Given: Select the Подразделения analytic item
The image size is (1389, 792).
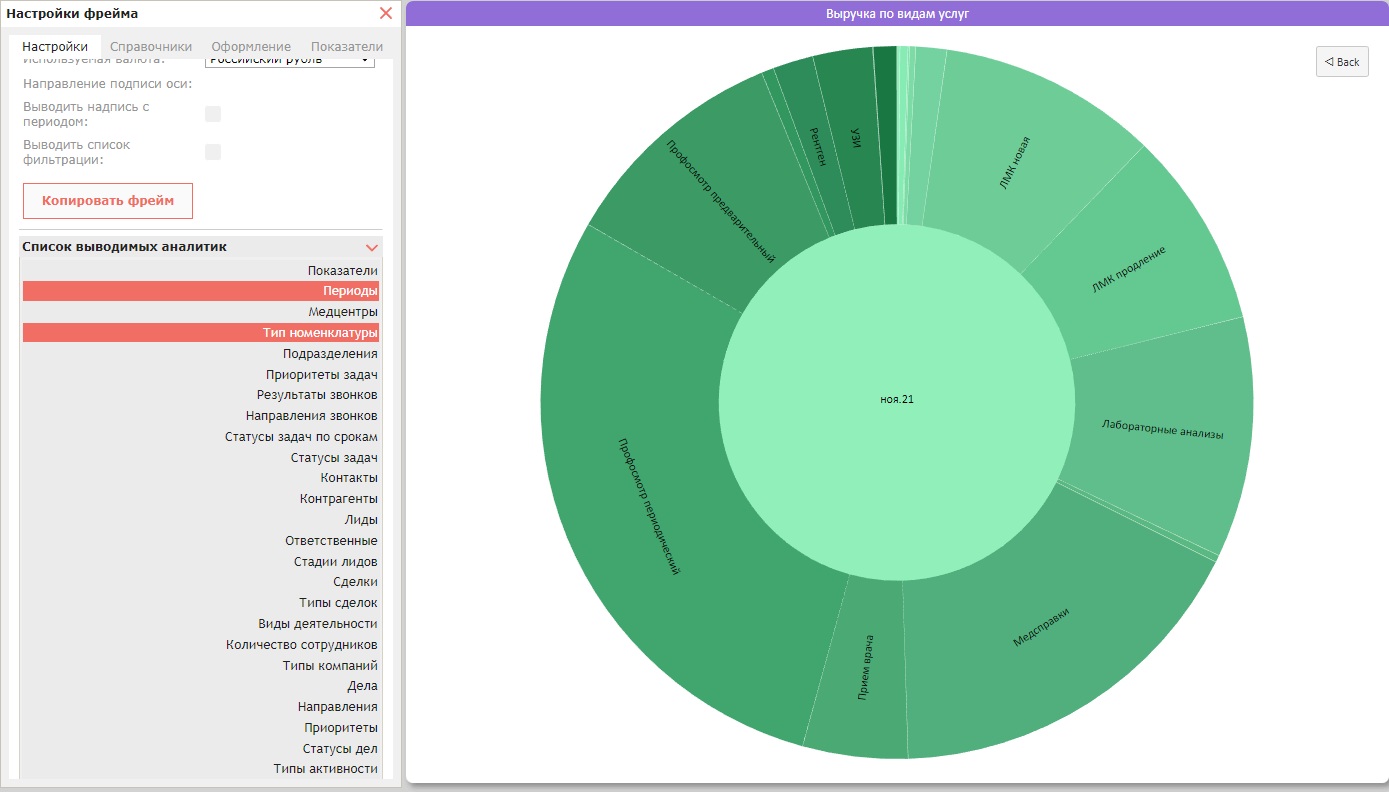Looking at the screenshot, I should click(x=201, y=354).
